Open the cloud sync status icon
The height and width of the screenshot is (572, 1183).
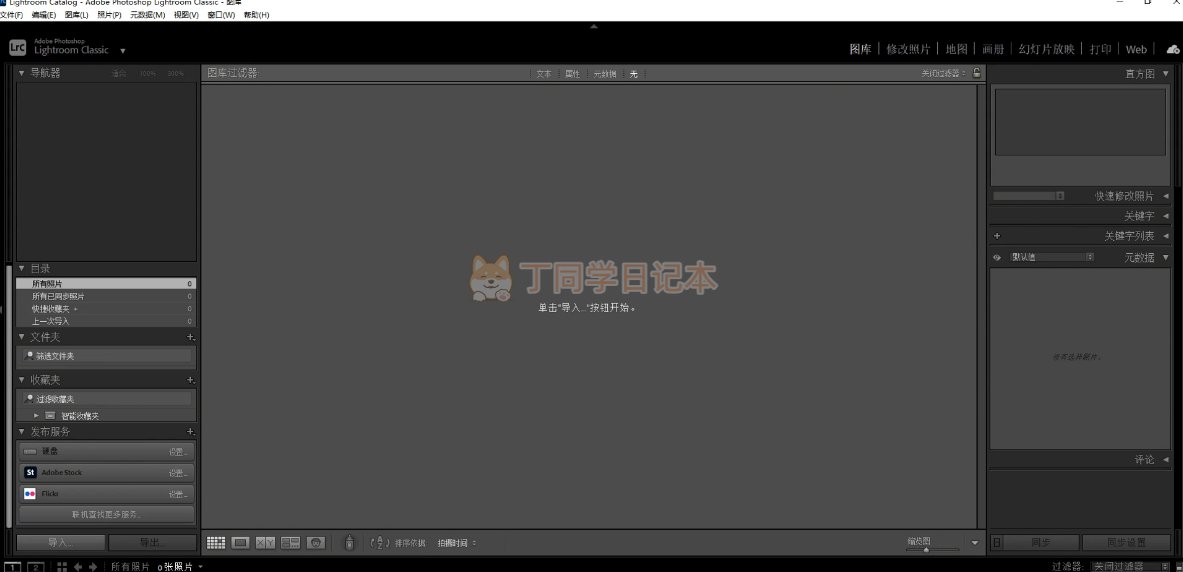click(1173, 49)
